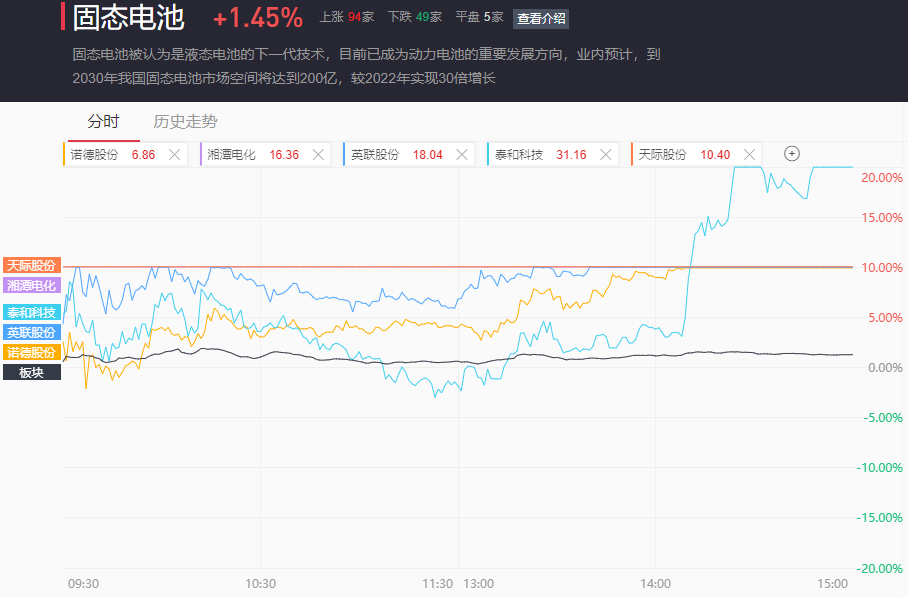This screenshot has height=597, width=908.
Task: Remove 天际股份 from the comparison chart
Action: tap(749, 155)
